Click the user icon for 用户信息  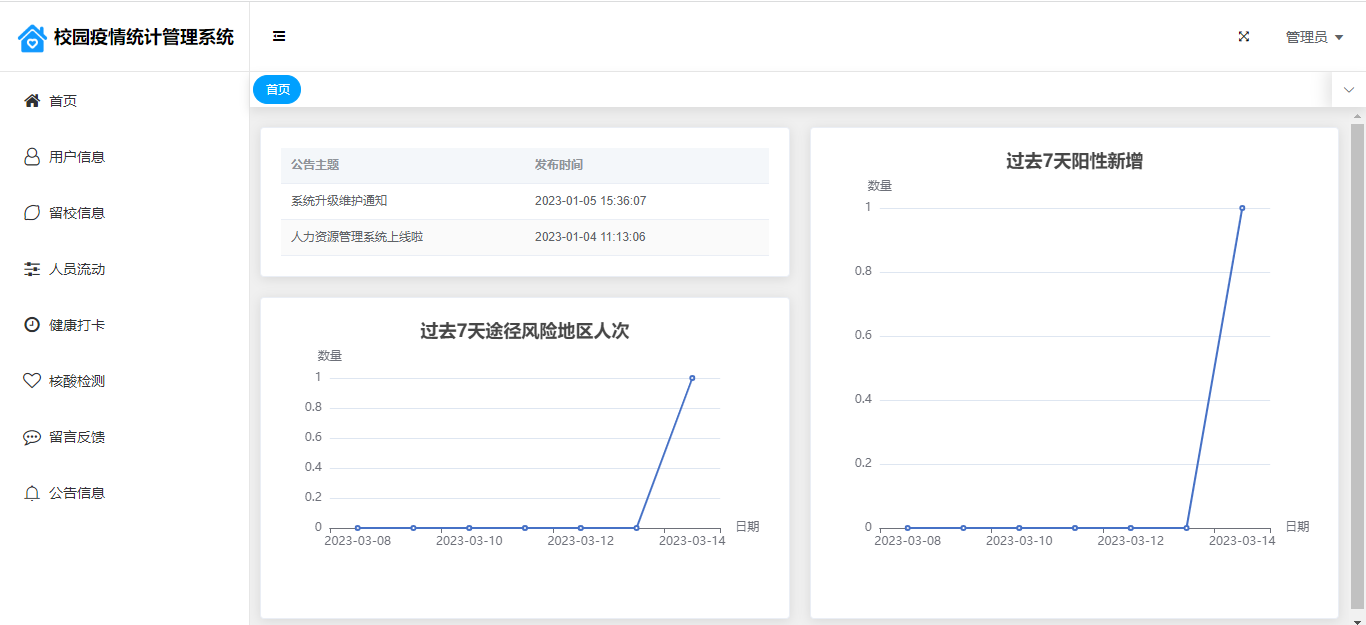tap(32, 157)
